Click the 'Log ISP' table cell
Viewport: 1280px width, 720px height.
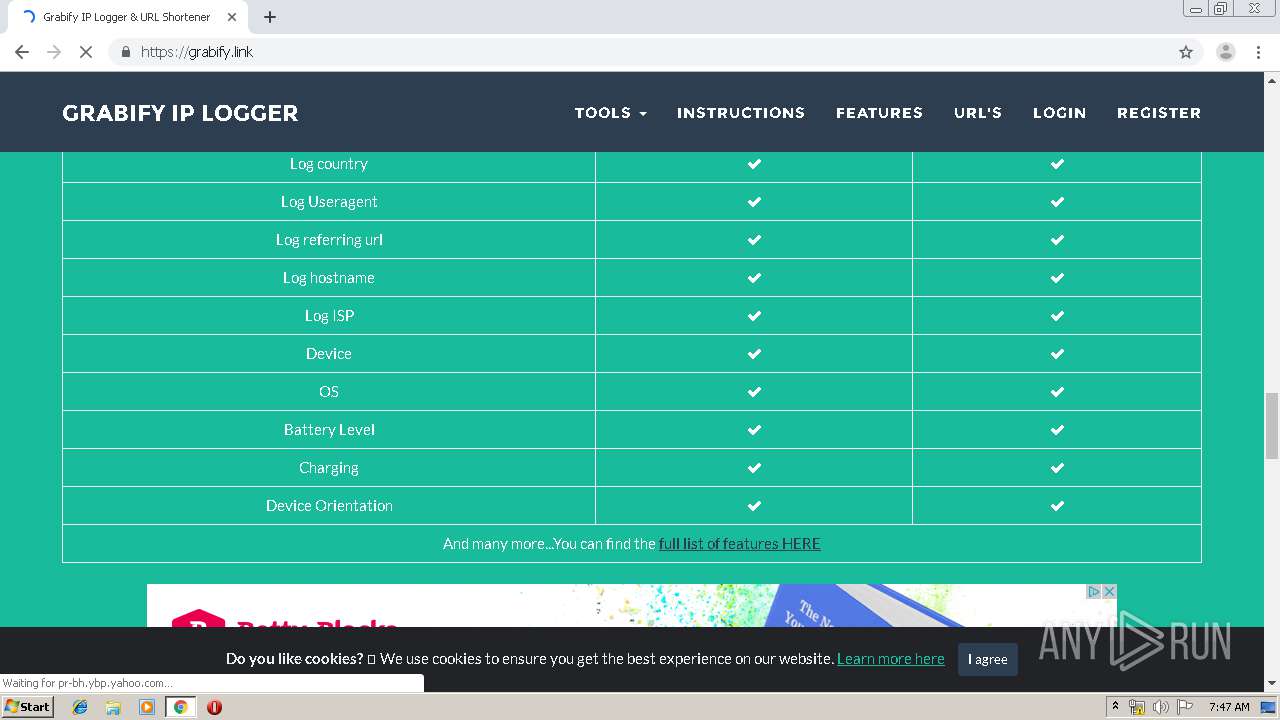(329, 316)
